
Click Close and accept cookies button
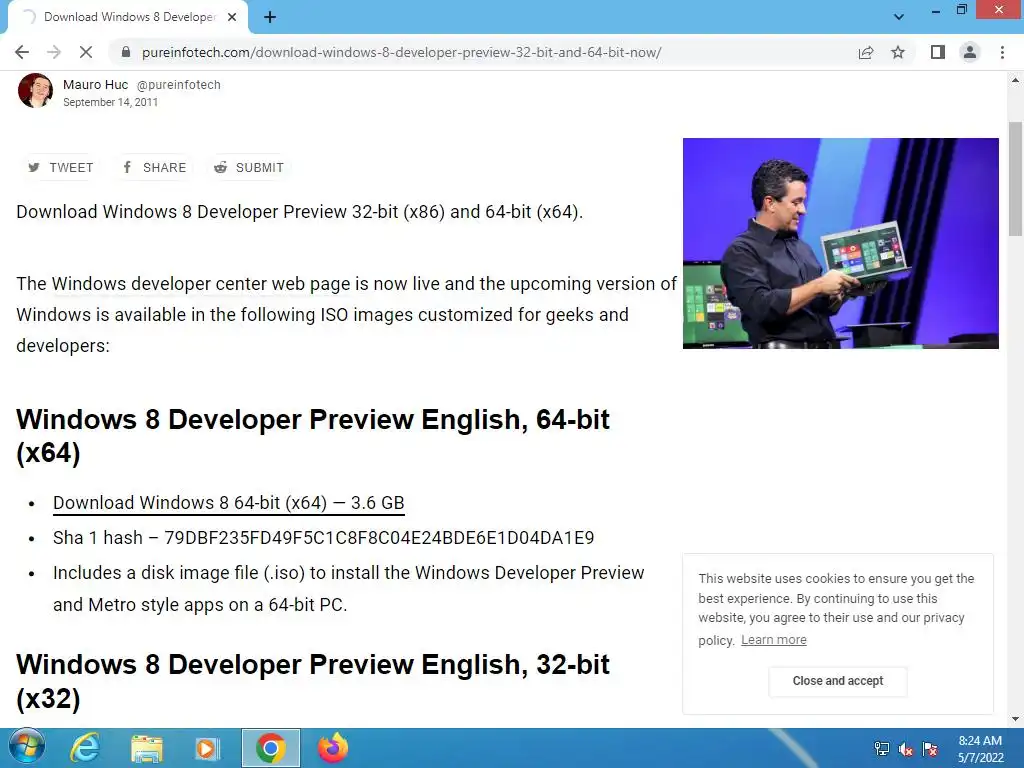click(x=838, y=681)
